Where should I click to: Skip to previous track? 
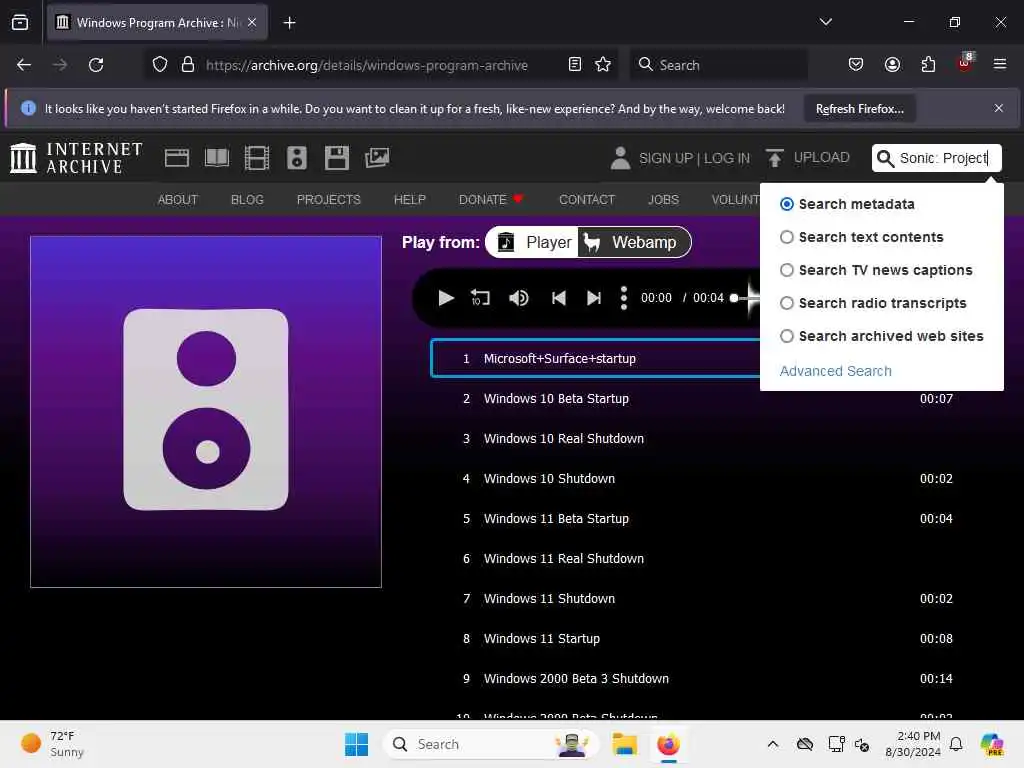tap(558, 298)
